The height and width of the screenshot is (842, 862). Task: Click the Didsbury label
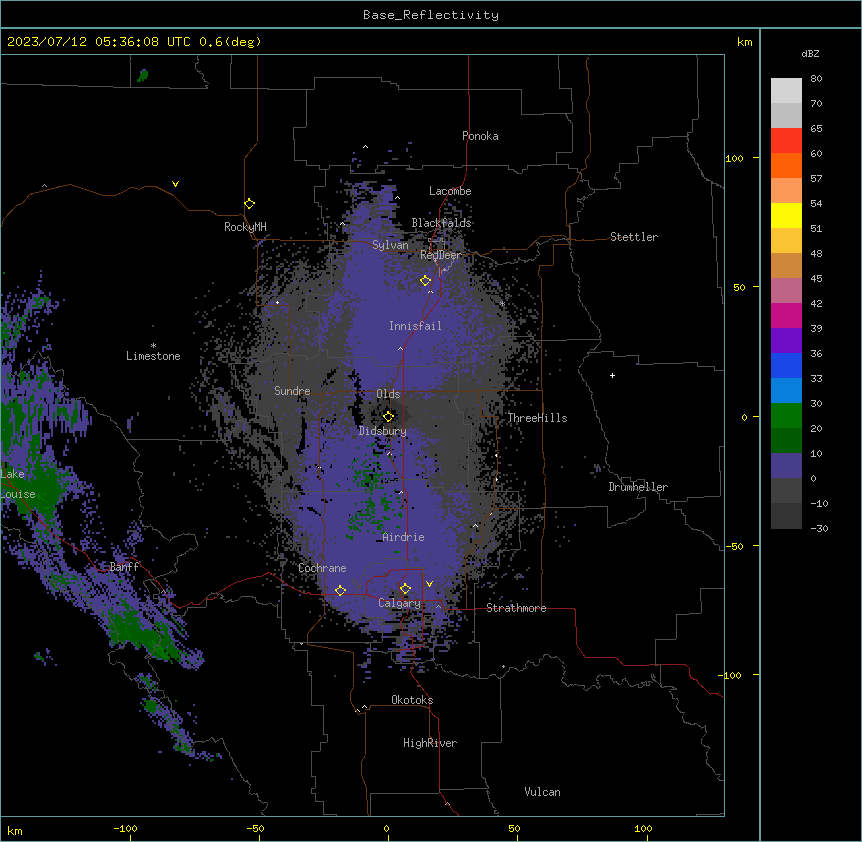[383, 431]
